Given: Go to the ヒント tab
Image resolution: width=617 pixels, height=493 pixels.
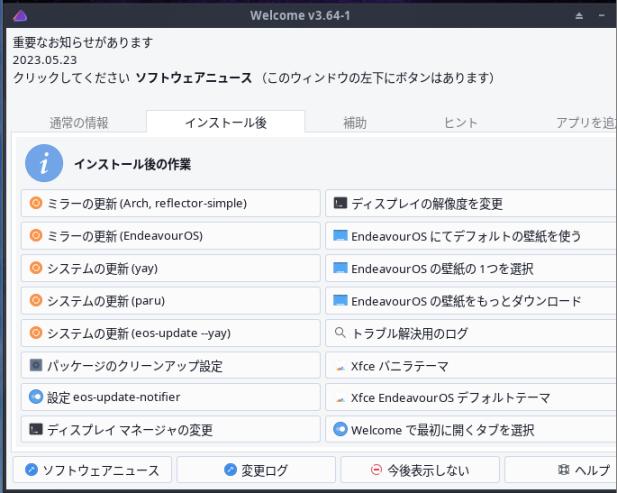Looking at the screenshot, I should (460, 123).
